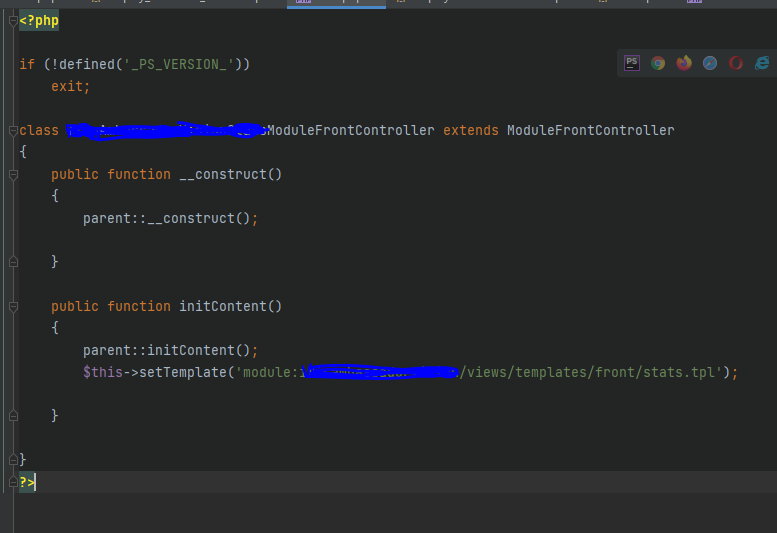Click 'function' keyword before initContent
The height and width of the screenshot is (533, 777).
(x=139, y=307)
